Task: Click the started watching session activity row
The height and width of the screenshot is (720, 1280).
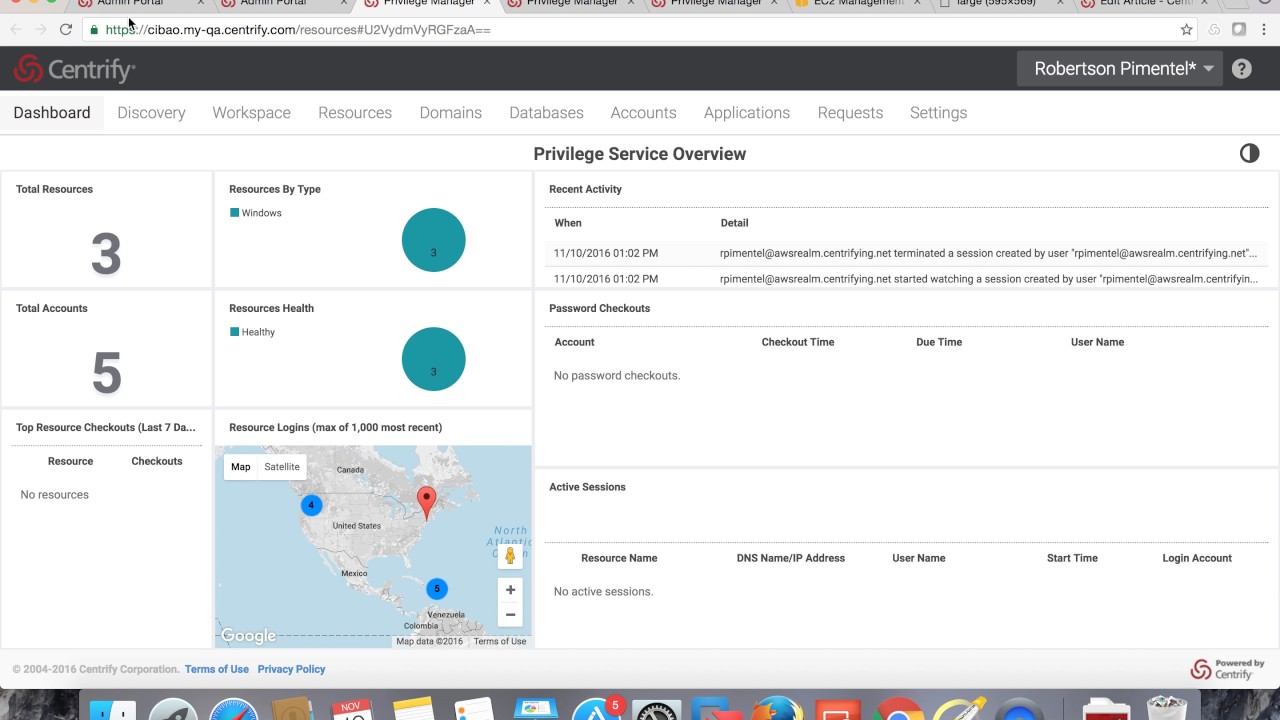Action: coord(905,279)
